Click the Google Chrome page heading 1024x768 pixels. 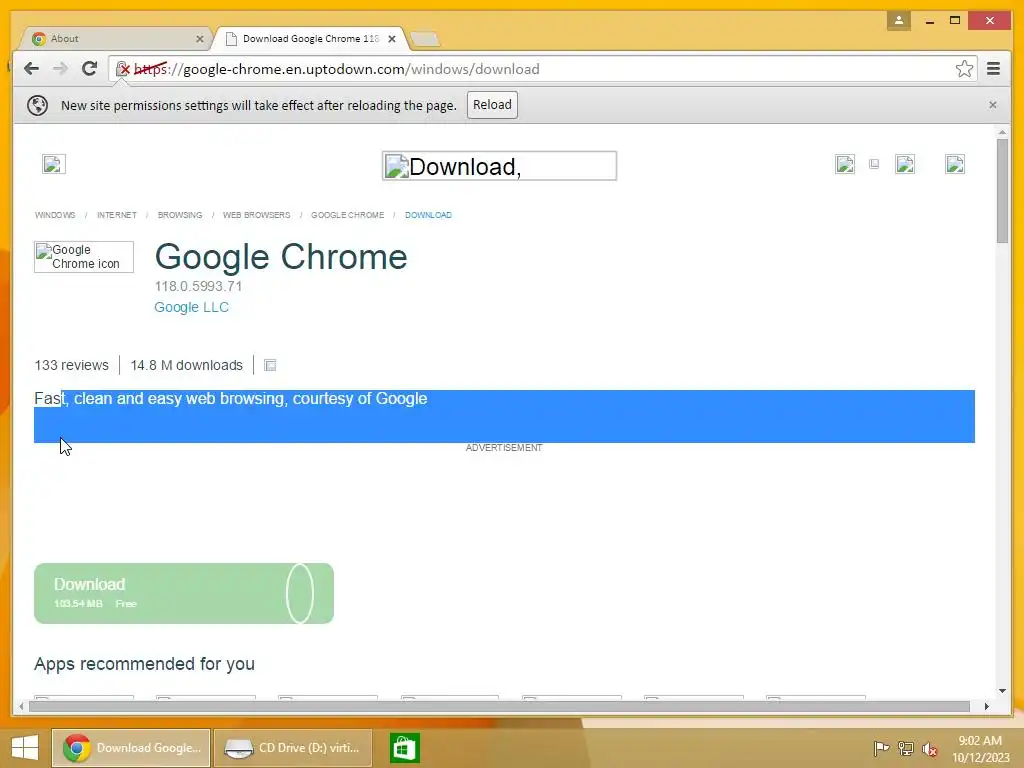[281, 257]
